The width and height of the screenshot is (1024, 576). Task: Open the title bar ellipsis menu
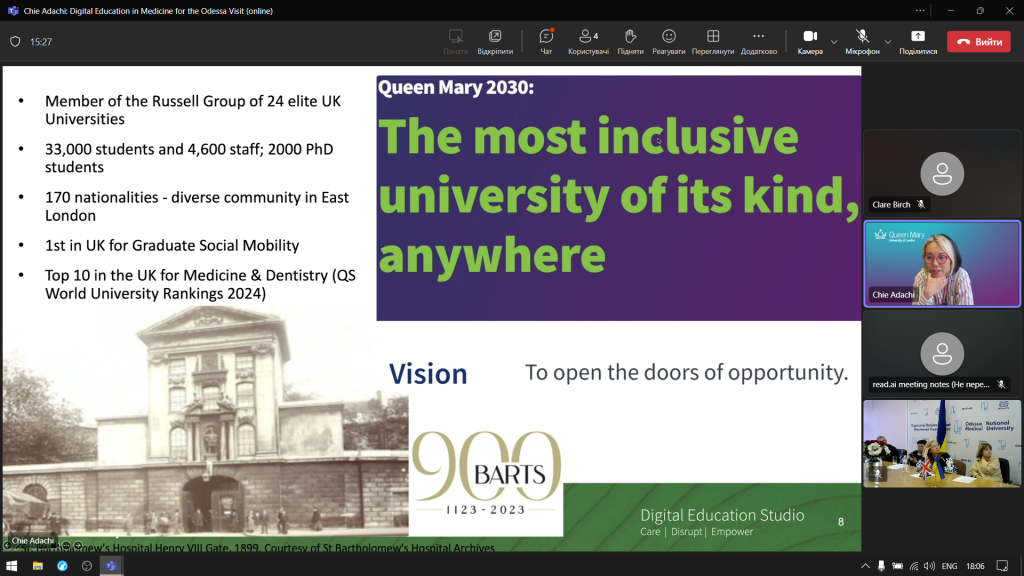pos(920,10)
